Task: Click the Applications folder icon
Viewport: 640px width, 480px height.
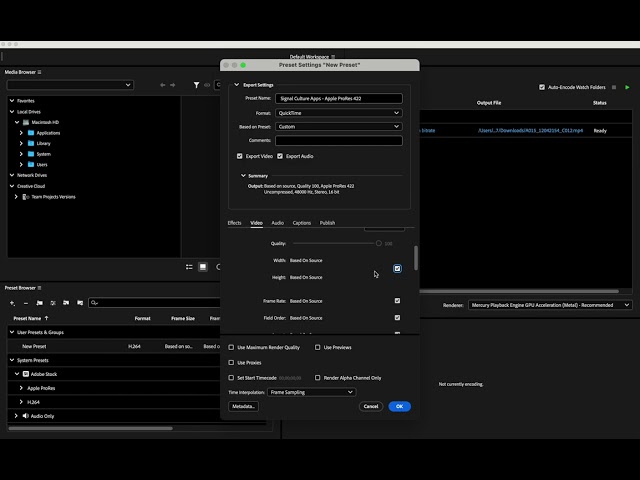Action: pyautogui.click(x=31, y=133)
